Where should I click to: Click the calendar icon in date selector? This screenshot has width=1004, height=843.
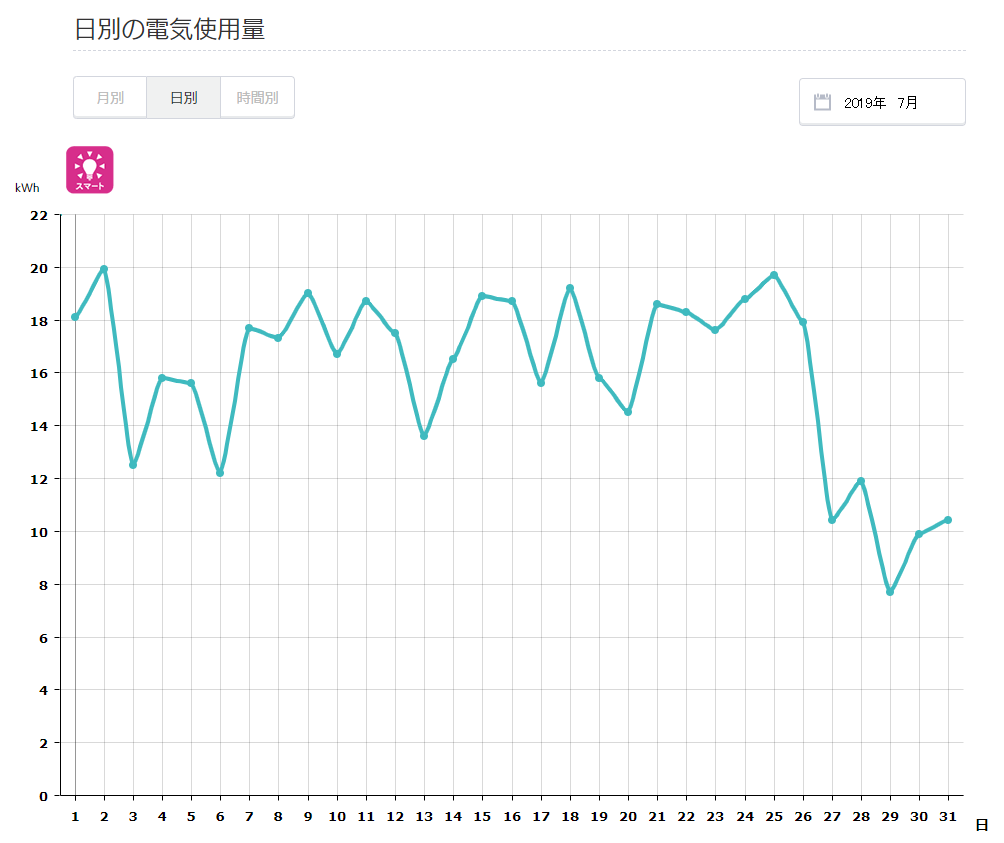pos(822,102)
